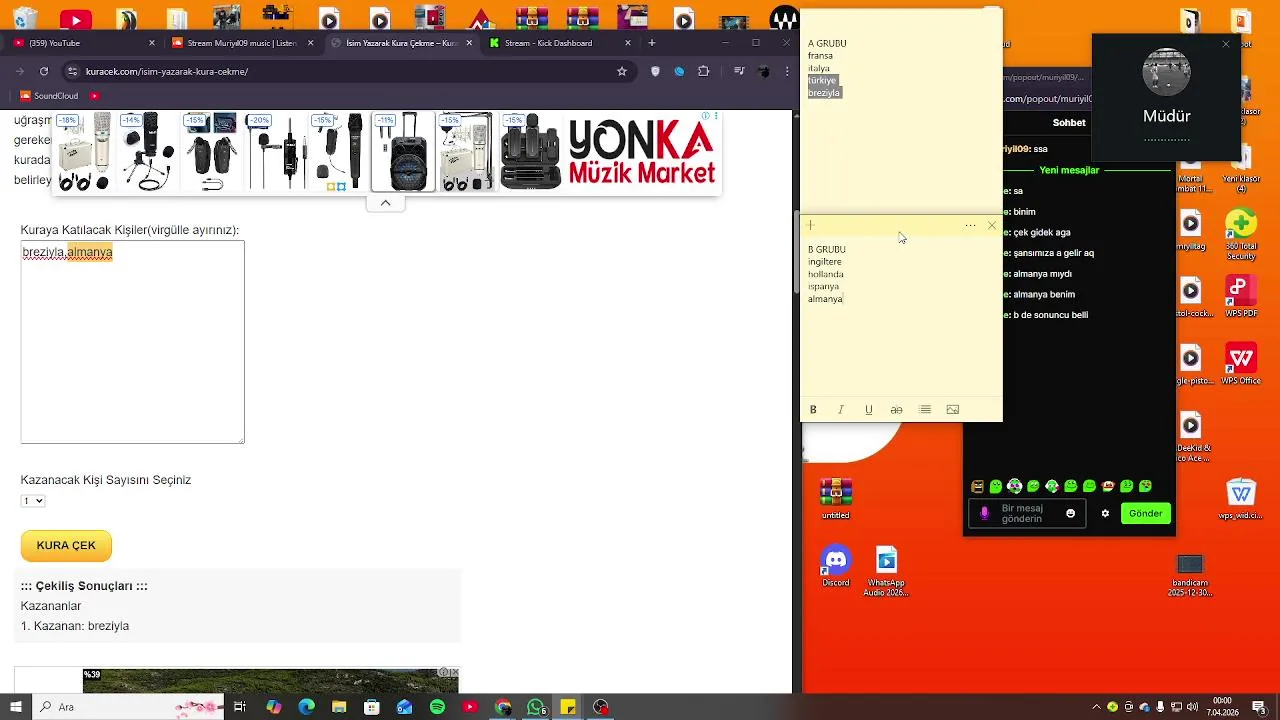Open the B GRUBU note three-dot menu

click(970, 226)
